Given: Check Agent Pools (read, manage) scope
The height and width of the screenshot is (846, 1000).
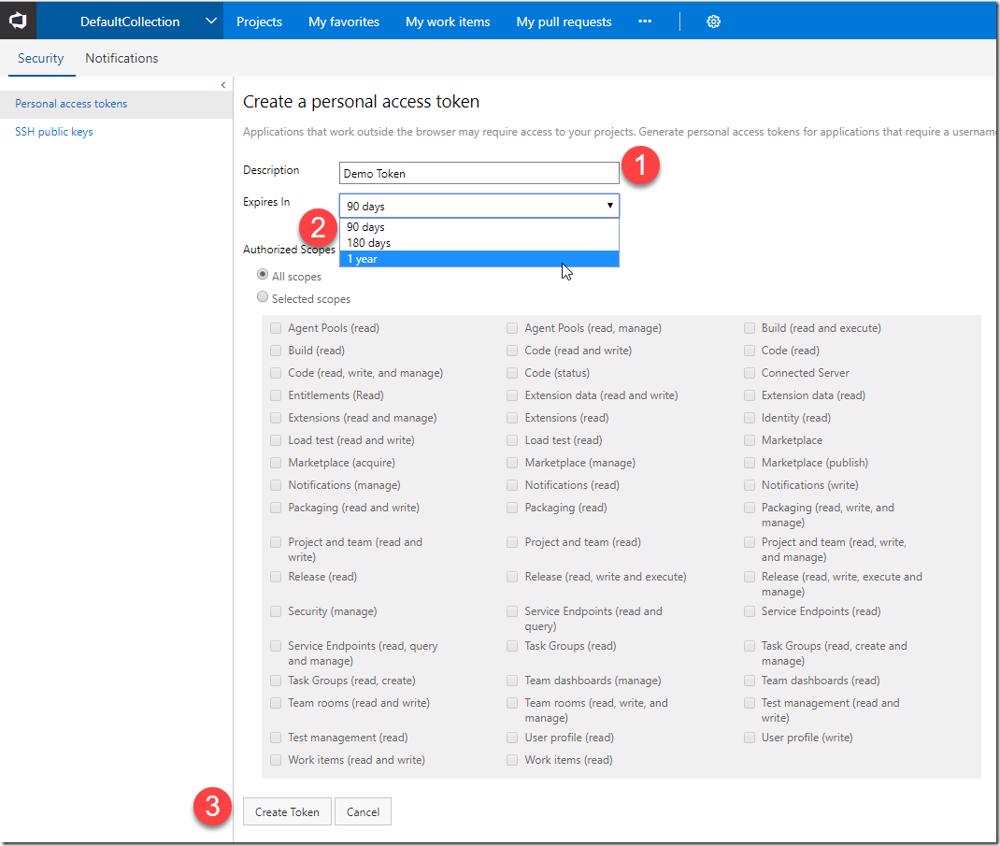Looking at the screenshot, I should click(x=511, y=328).
